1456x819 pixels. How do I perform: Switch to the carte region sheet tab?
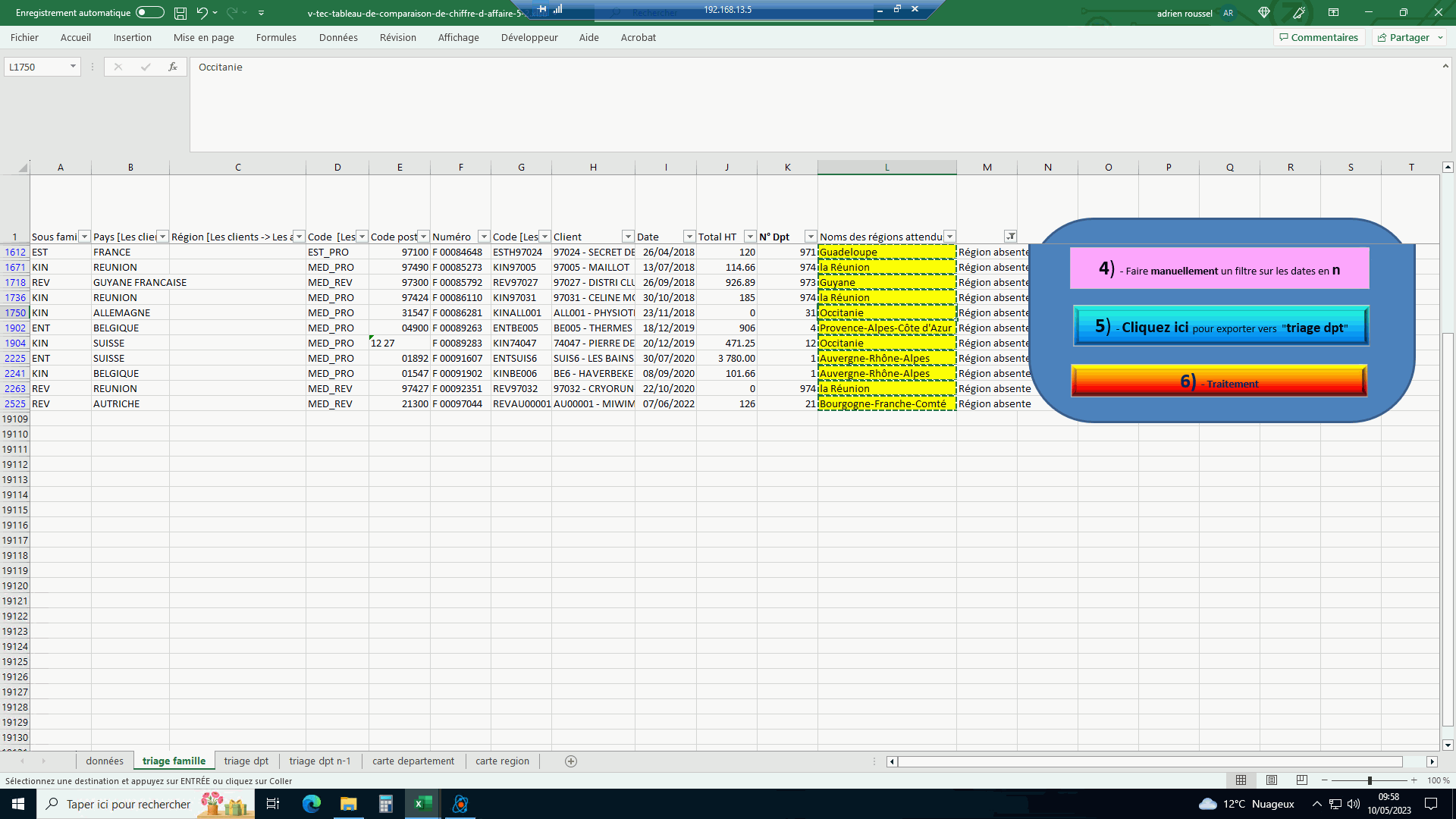502,761
